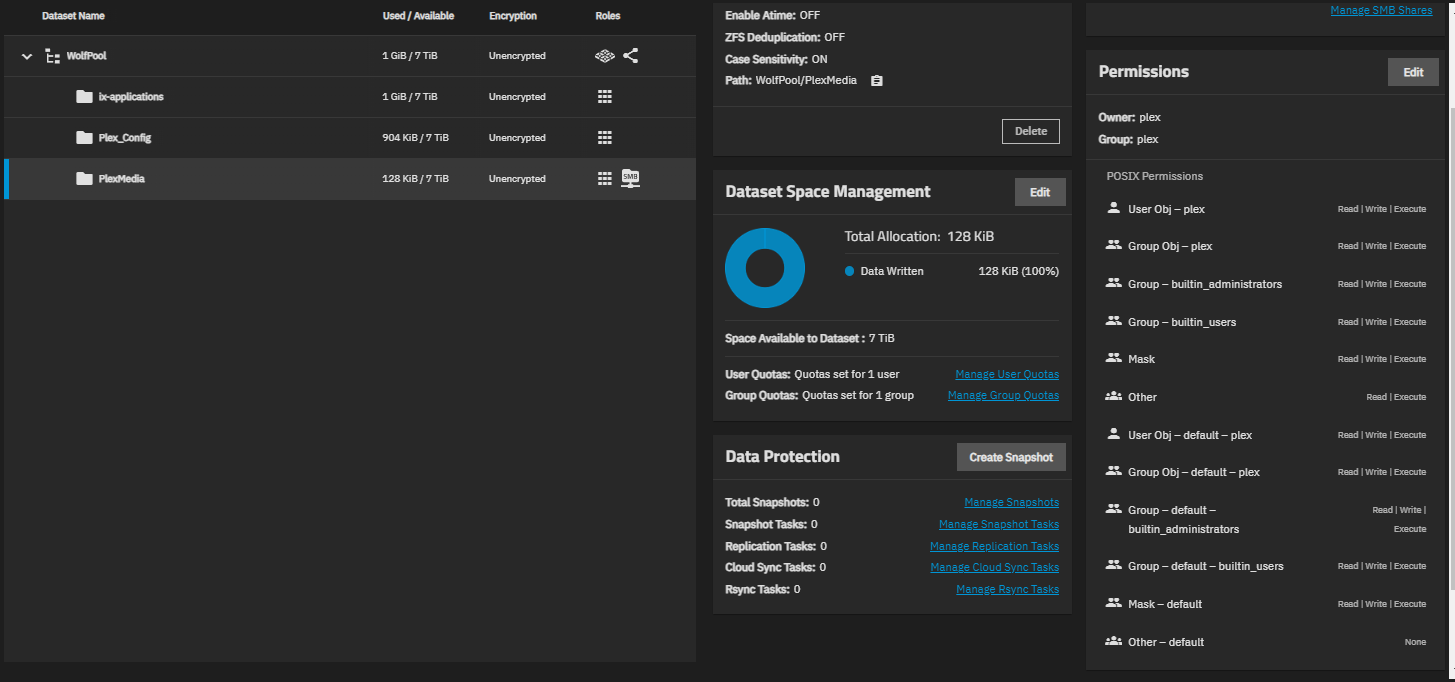Select the Plex_Config dataset
Image resolution: width=1455 pixels, height=682 pixels.
(125, 138)
